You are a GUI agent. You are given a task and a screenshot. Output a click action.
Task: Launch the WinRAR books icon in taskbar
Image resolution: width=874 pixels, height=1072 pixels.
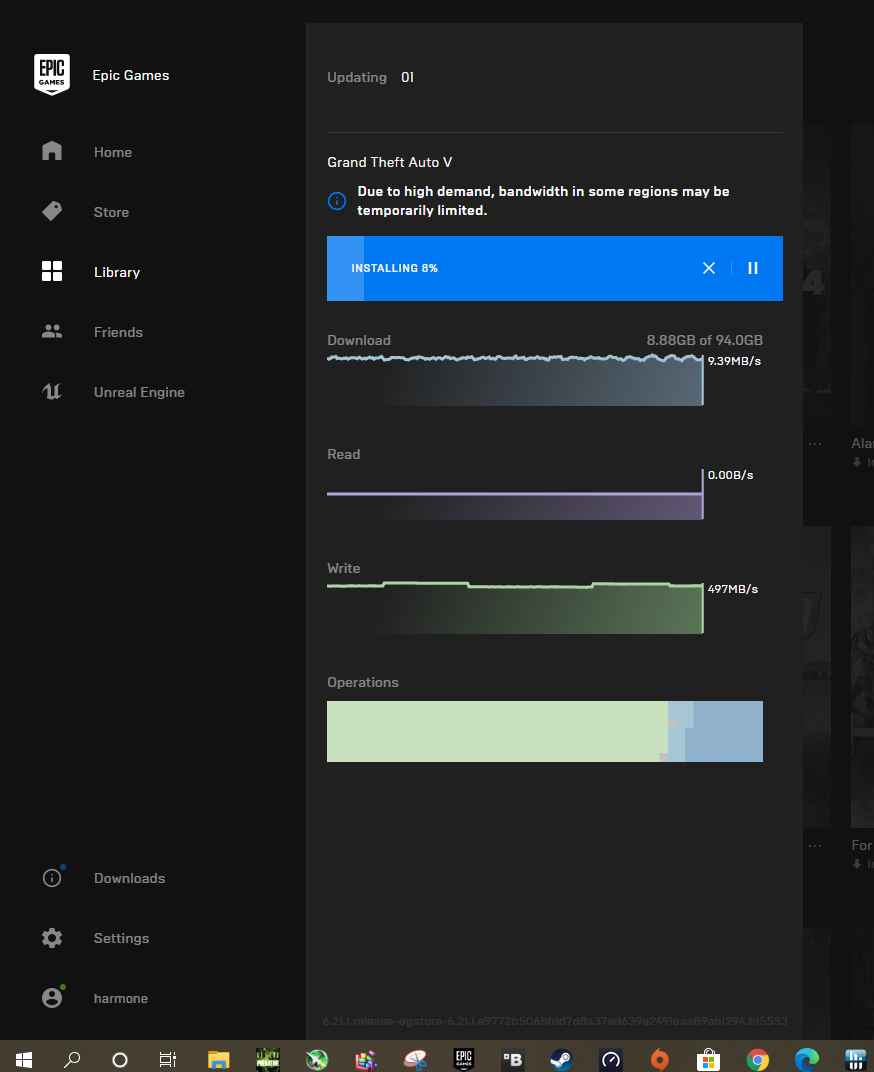click(x=366, y=1060)
